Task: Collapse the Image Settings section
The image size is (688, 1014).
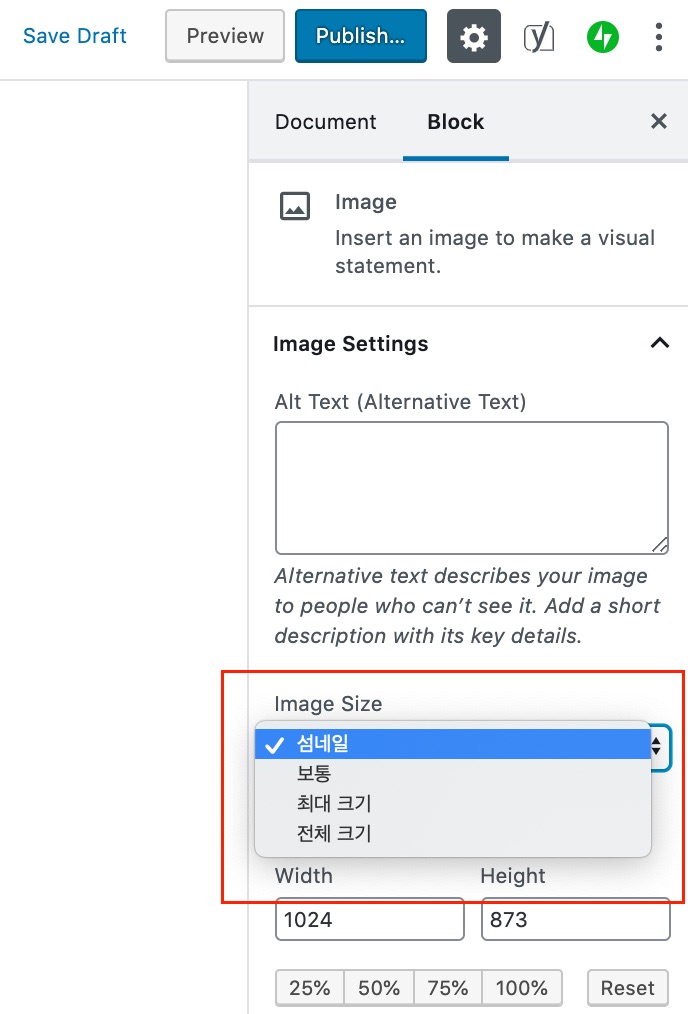Action: pyautogui.click(x=659, y=343)
